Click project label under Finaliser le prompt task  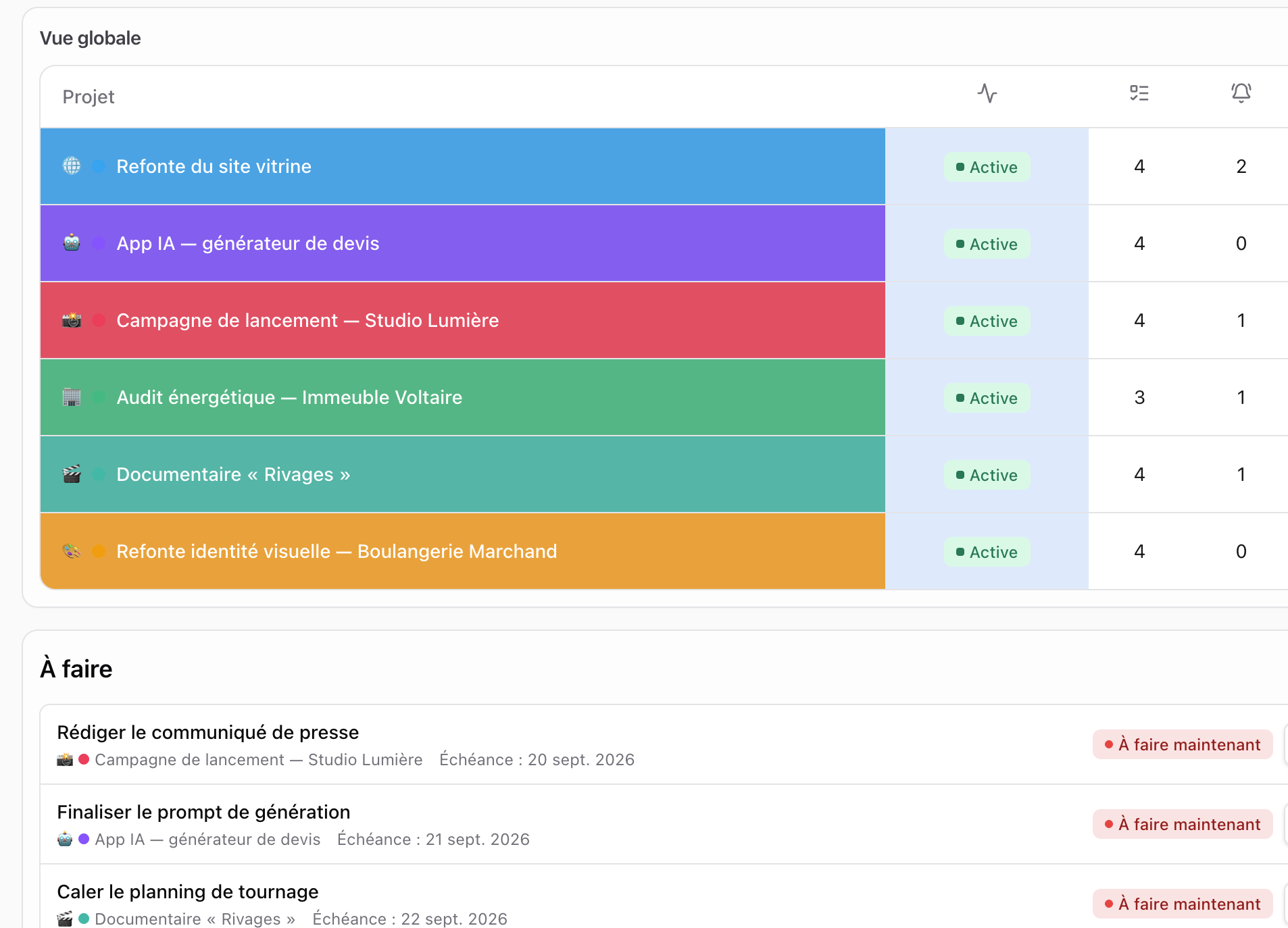[x=207, y=840]
